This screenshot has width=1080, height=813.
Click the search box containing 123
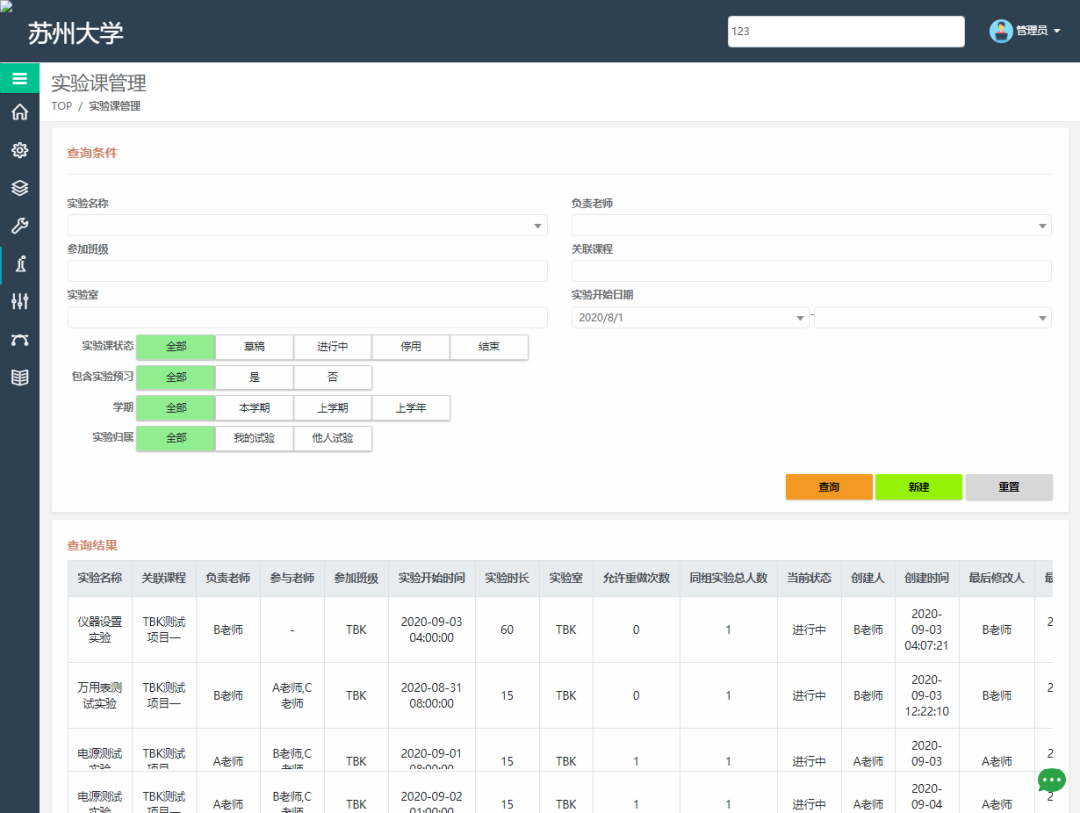[x=846, y=31]
